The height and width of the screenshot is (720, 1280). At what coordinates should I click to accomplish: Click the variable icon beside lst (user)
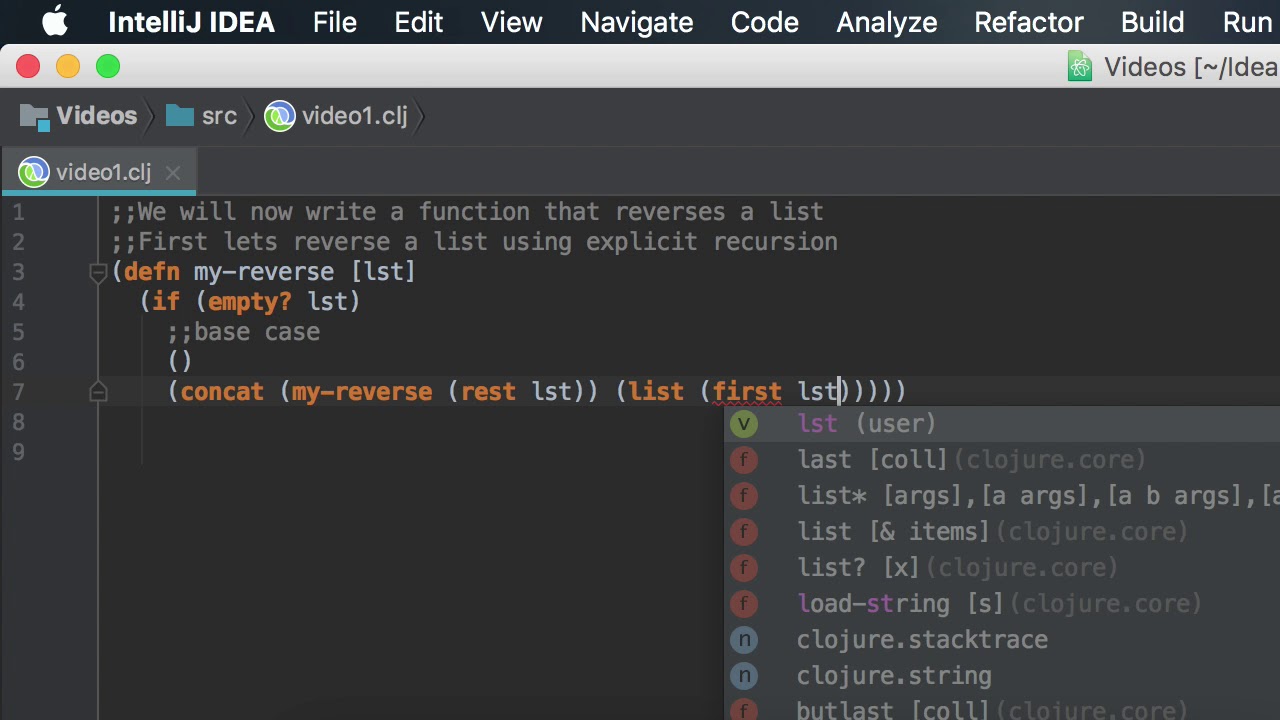(x=744, y=424)
